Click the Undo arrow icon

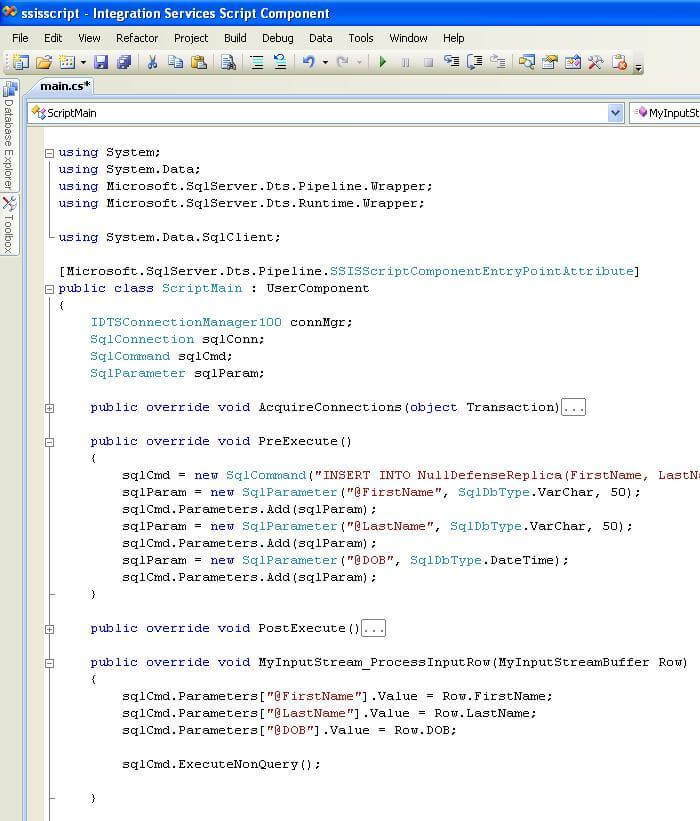coord(308,62)
